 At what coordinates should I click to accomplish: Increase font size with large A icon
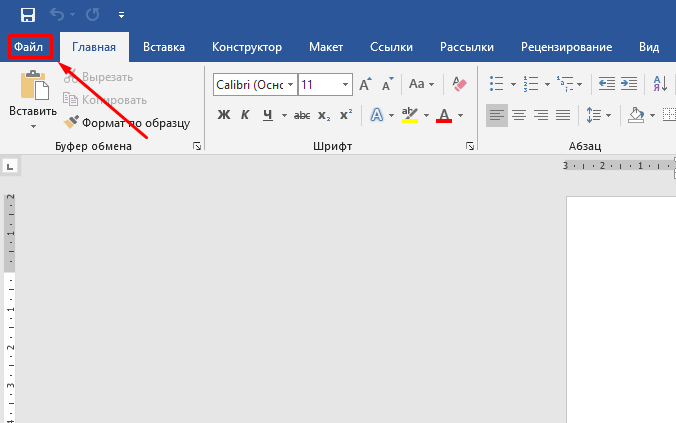point(365,84)
